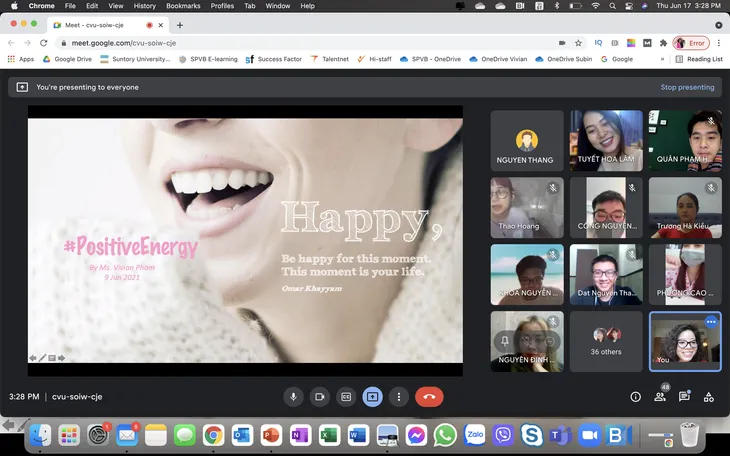Viewport: 730px width, 456px height.
Task: Open Skype from Dock
Action: pyautogui.click(x=532, y=436)
